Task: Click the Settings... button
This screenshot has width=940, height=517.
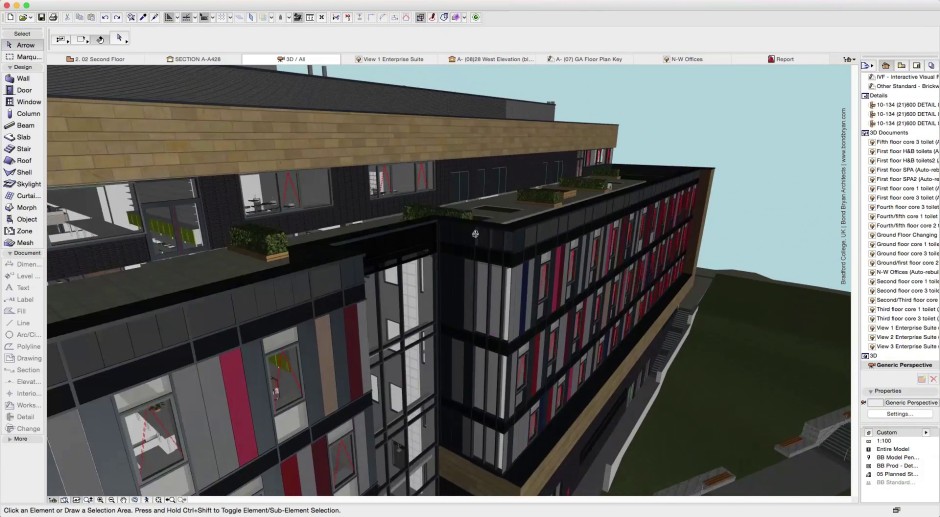Action: 900,414
